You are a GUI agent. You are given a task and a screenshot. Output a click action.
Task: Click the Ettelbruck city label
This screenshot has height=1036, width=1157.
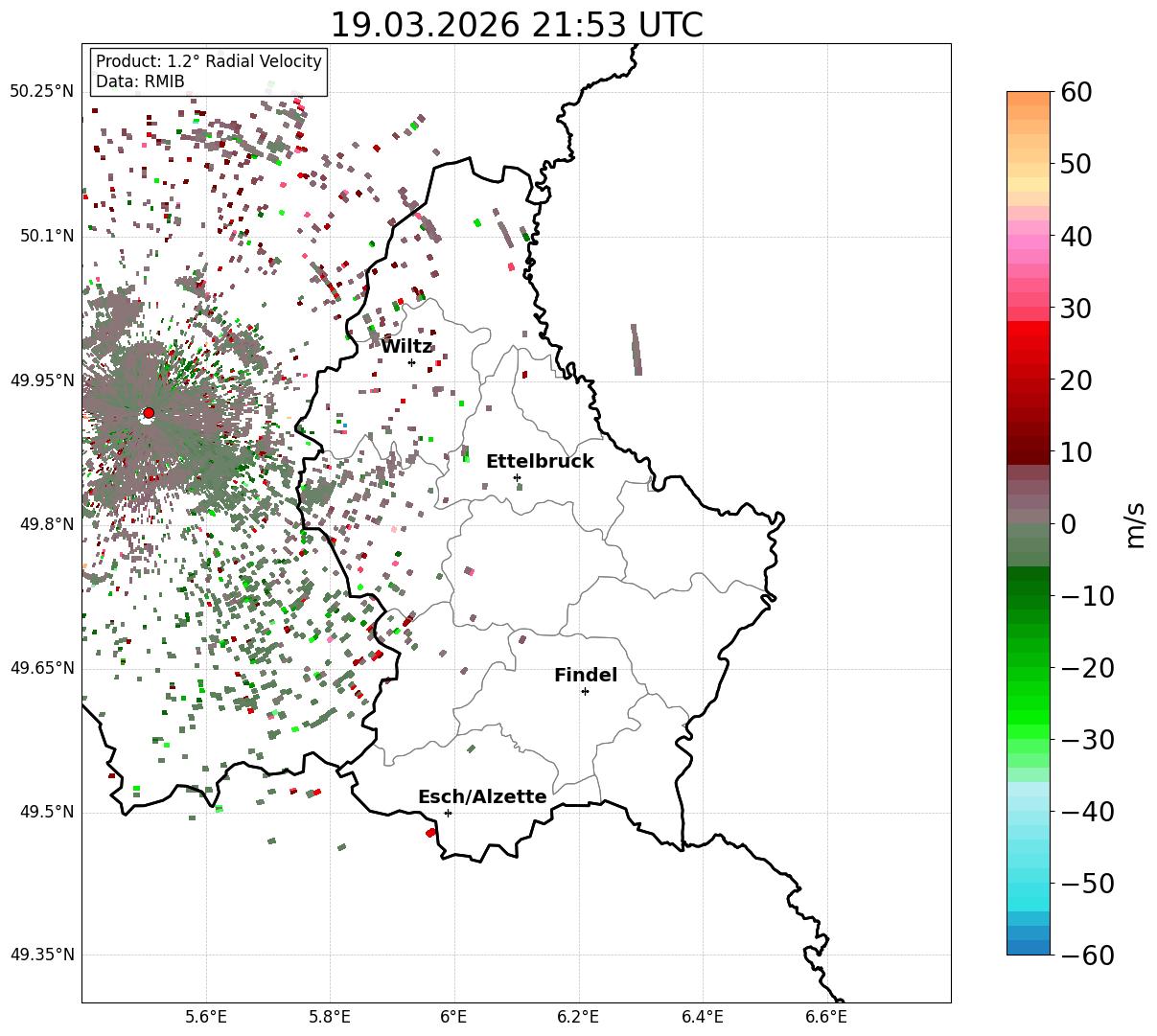click(540, 462)
